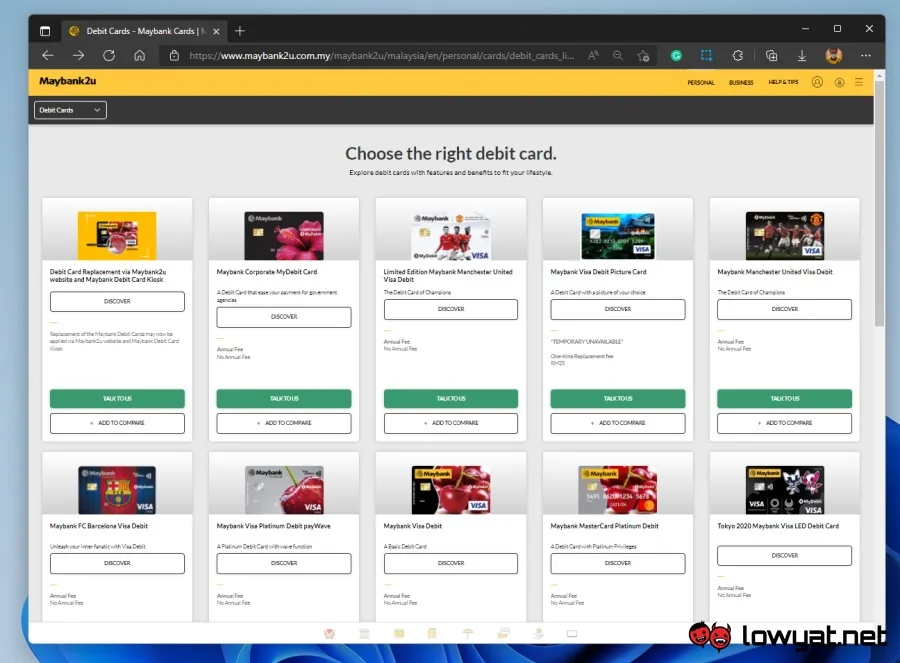Open Read Aloud in address bar
The width and height of the screenshot is (900, 663).
[x=593, y=56]
